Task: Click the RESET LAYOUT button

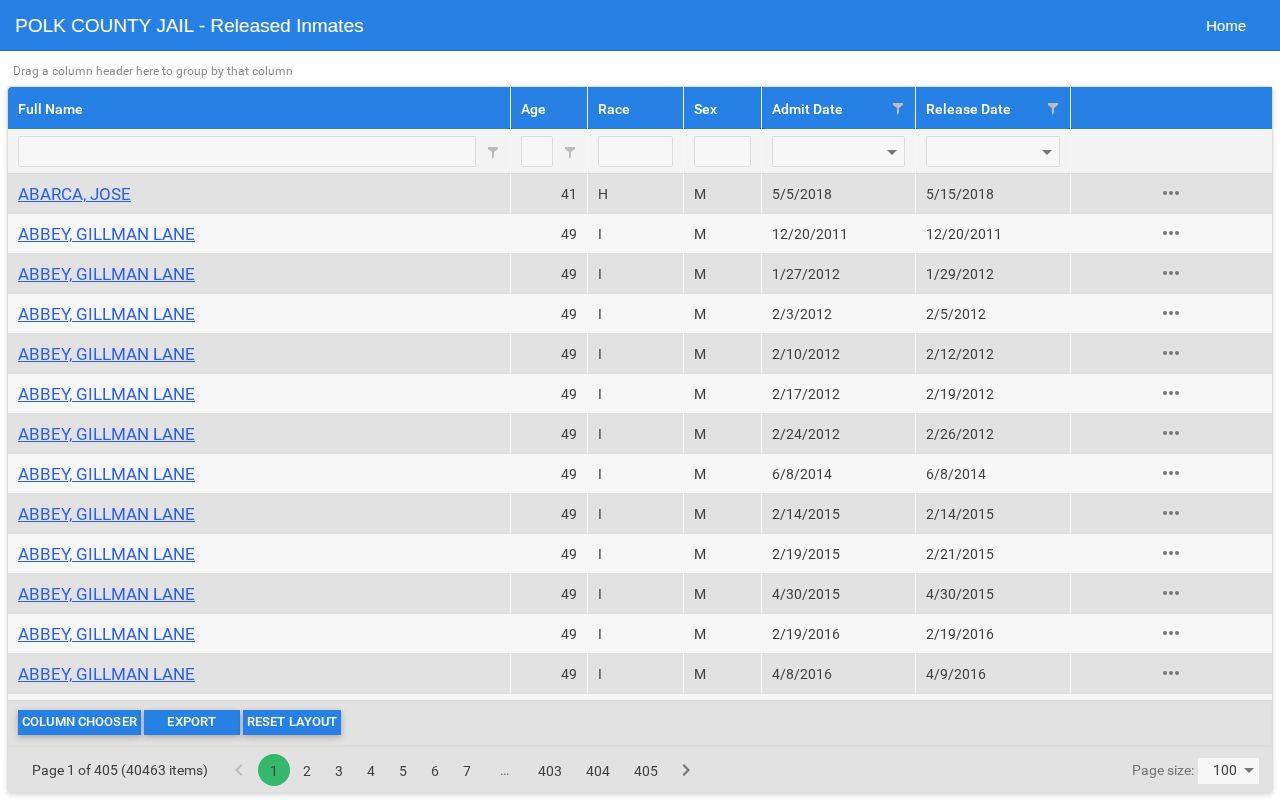Action: [292, 722]
